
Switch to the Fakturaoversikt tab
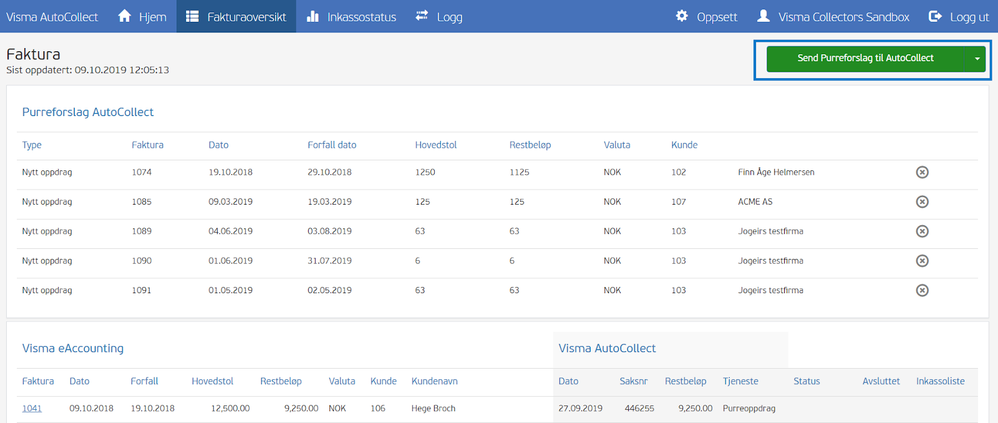(x=236, y=17)
